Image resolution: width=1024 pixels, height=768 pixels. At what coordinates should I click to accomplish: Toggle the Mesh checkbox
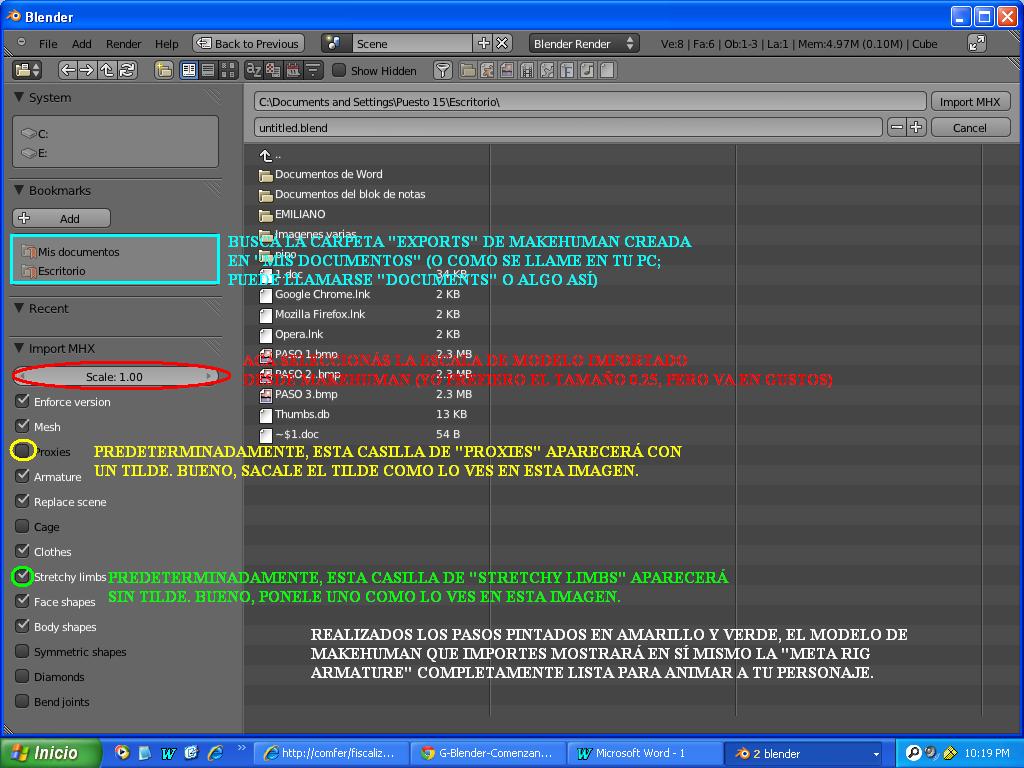22,426
